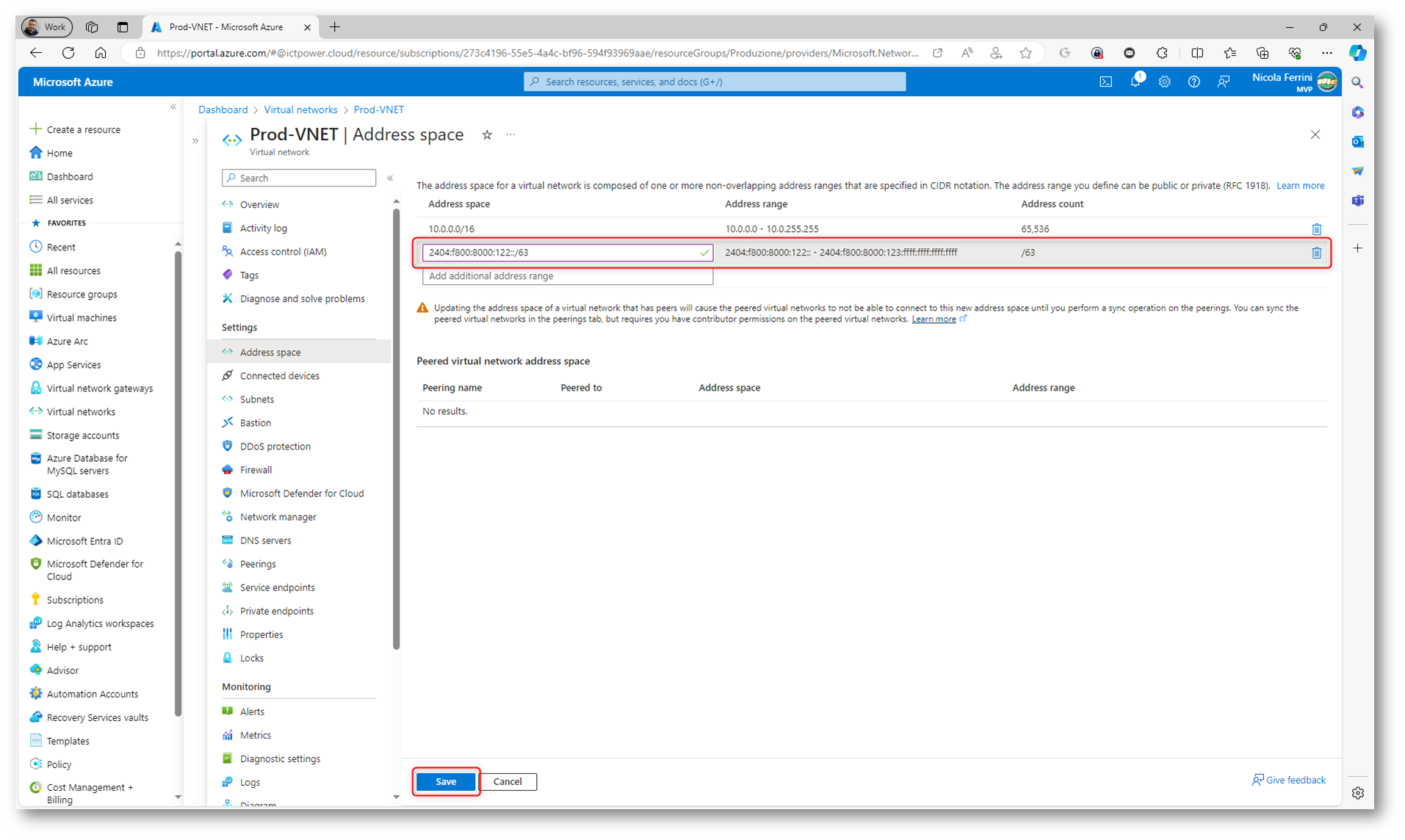Add page to browser favorites star
Screen dimensions: 1405x840
1026,53
